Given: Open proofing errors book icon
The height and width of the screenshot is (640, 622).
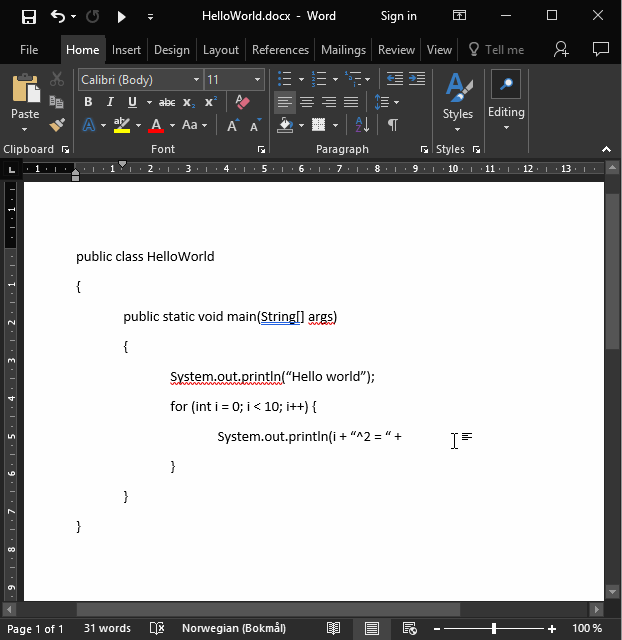Looking at the screenshot, I should click(157, 628).
